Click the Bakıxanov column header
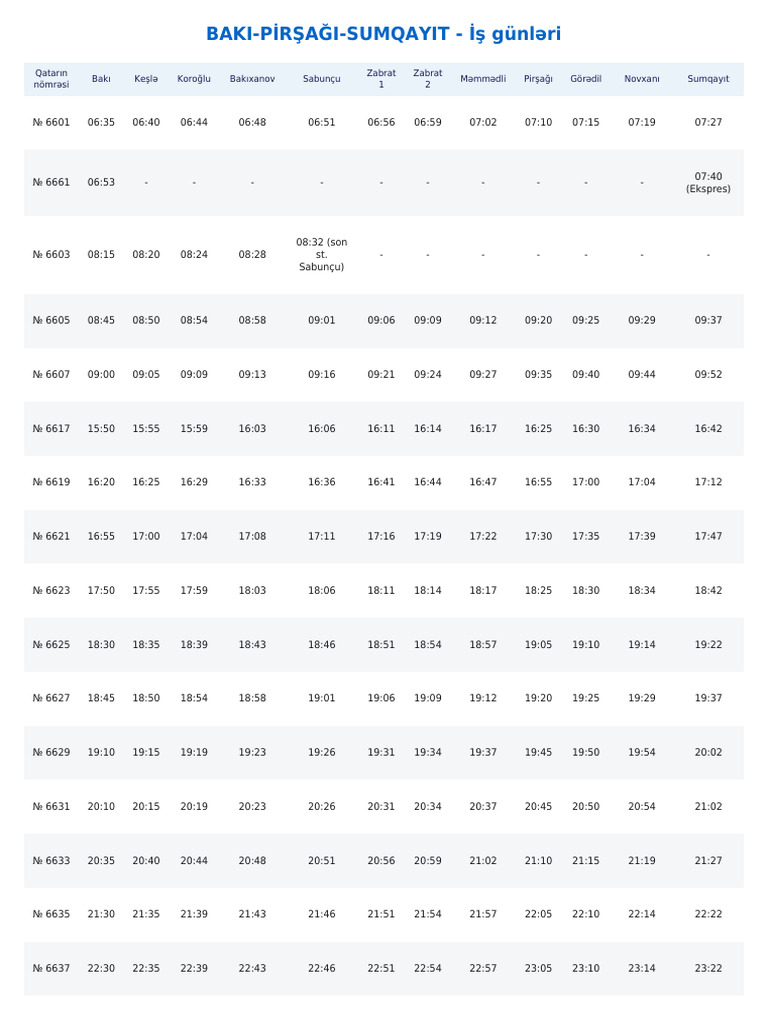 252,79
